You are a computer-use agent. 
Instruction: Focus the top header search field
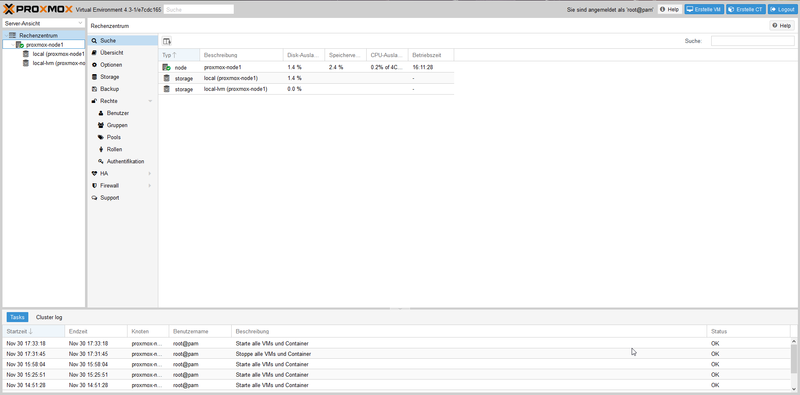(x=199, y=9)
